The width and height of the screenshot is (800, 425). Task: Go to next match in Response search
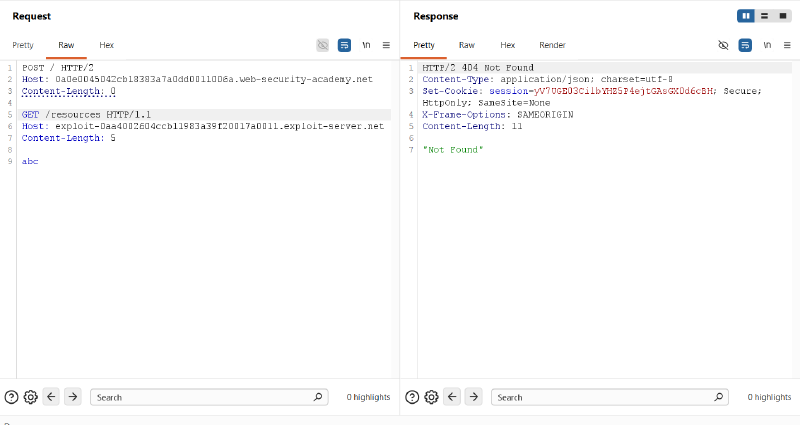(473, 396)
